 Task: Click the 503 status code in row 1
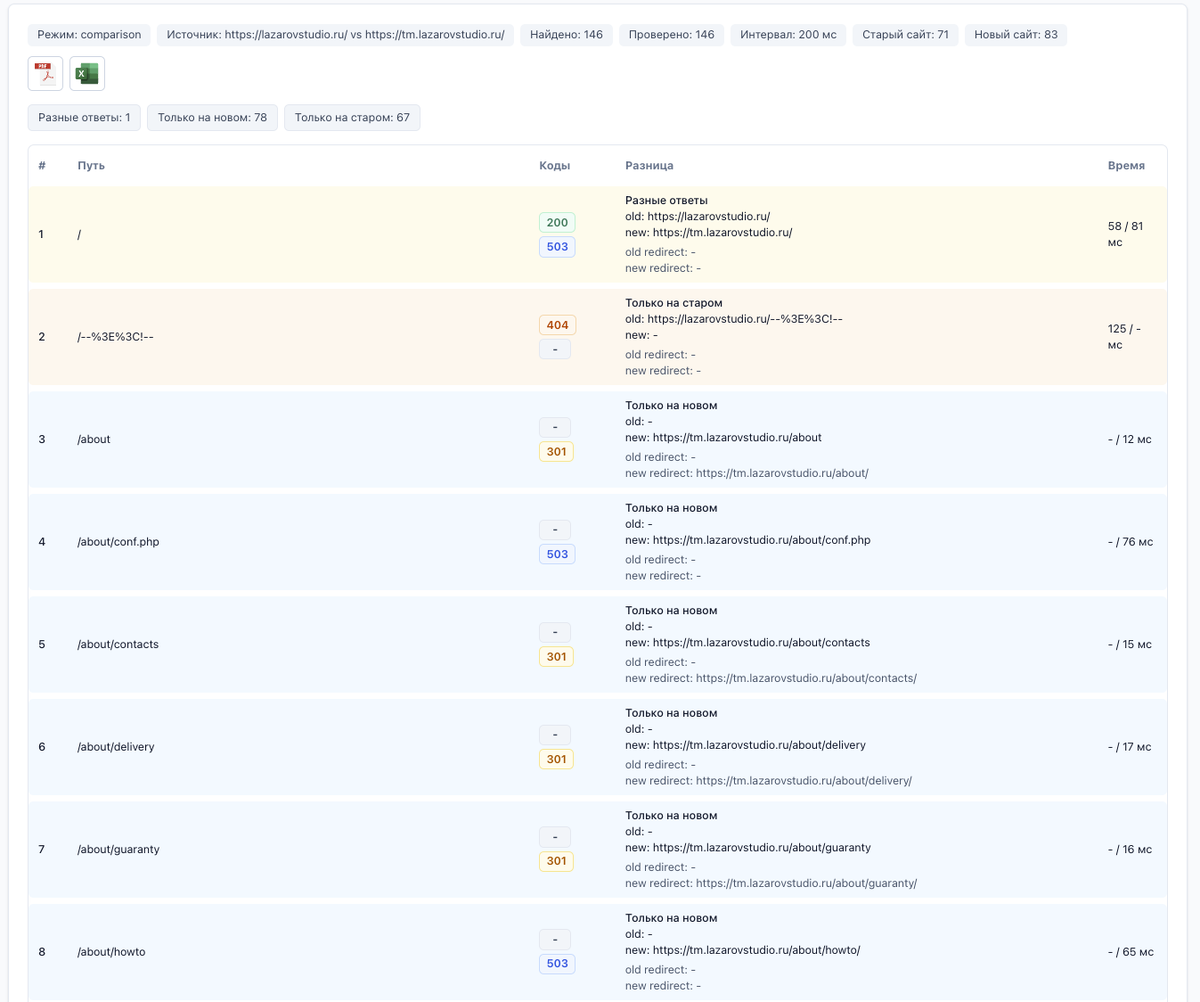tap(557, 246)
